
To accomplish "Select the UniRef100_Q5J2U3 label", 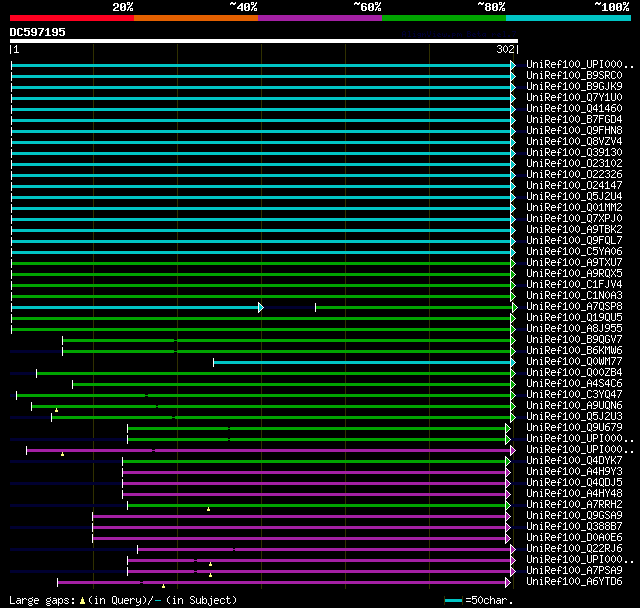I will 574,417.
